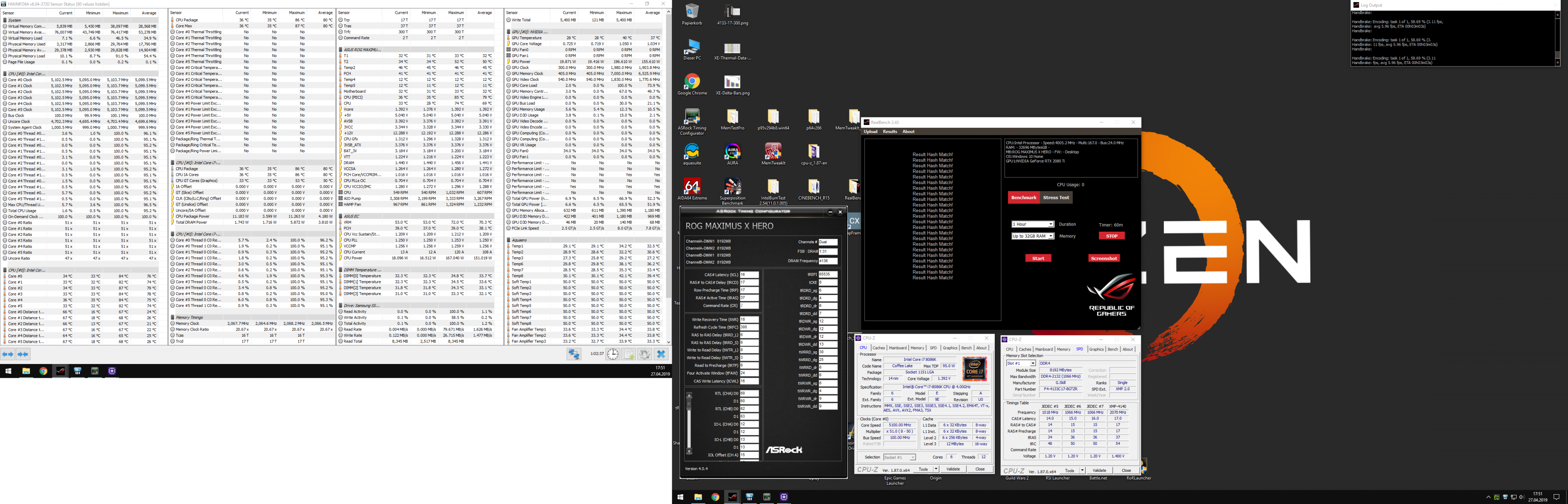Open Results menu in RealBench
1568x504 pixels.
point(890,131)
